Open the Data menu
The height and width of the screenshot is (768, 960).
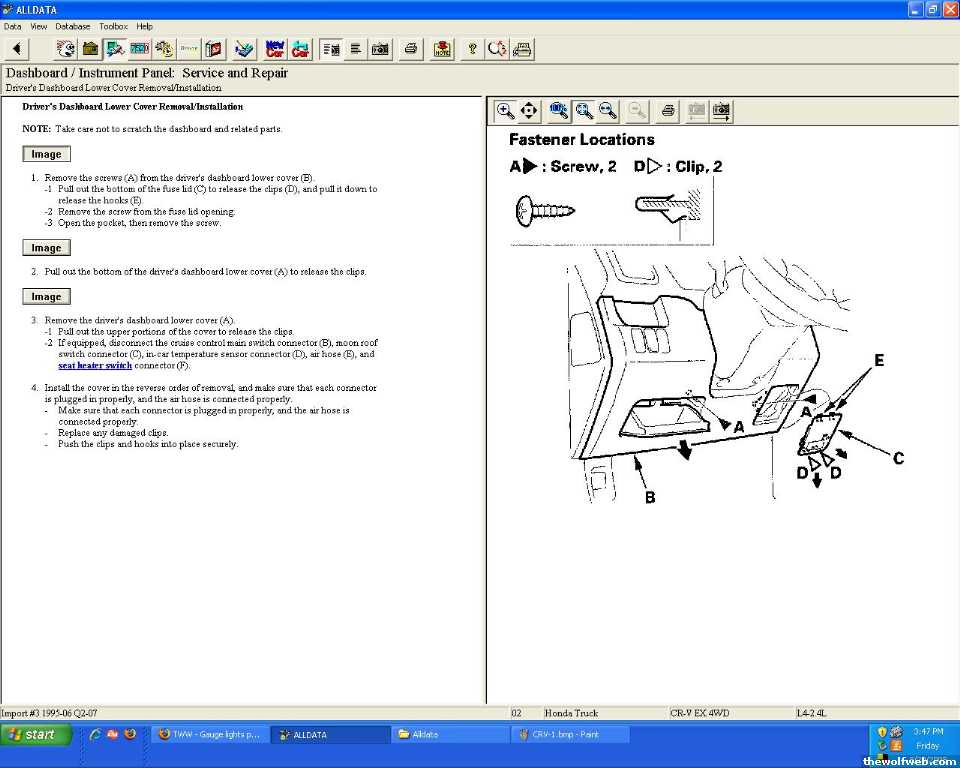tap(13, 26)
